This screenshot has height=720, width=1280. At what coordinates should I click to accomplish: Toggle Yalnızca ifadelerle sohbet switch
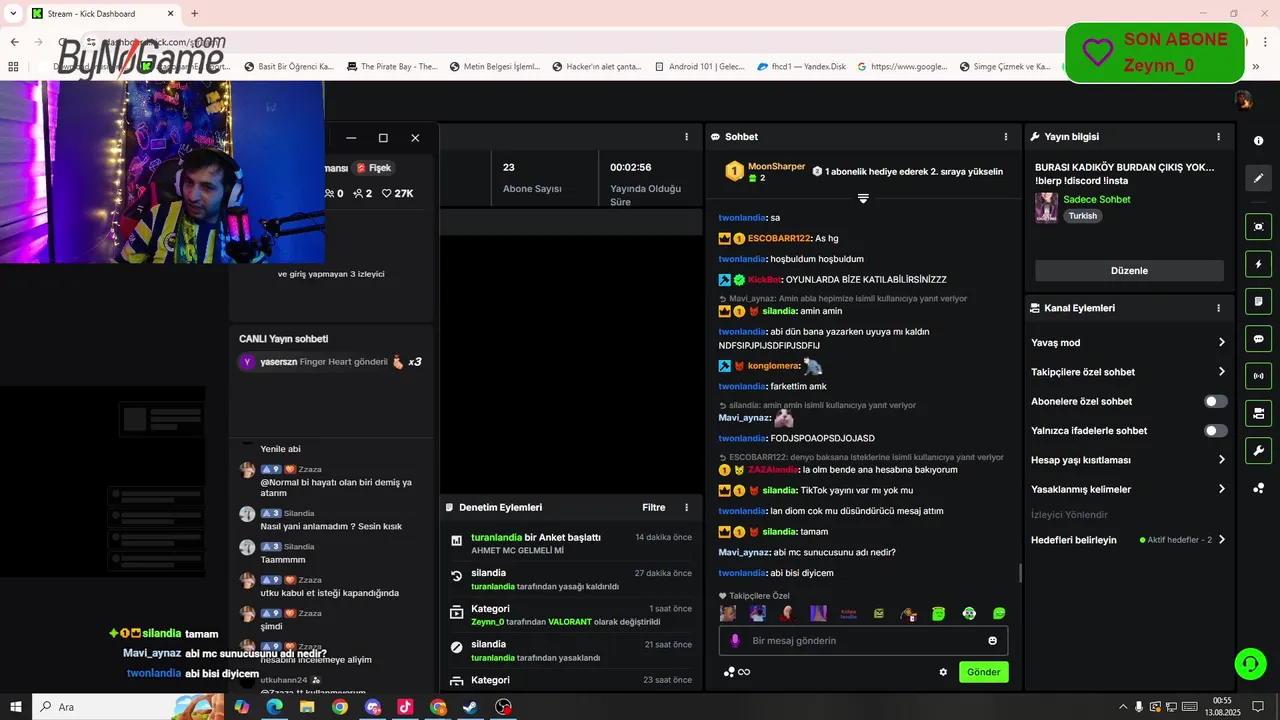[1216, 431]
